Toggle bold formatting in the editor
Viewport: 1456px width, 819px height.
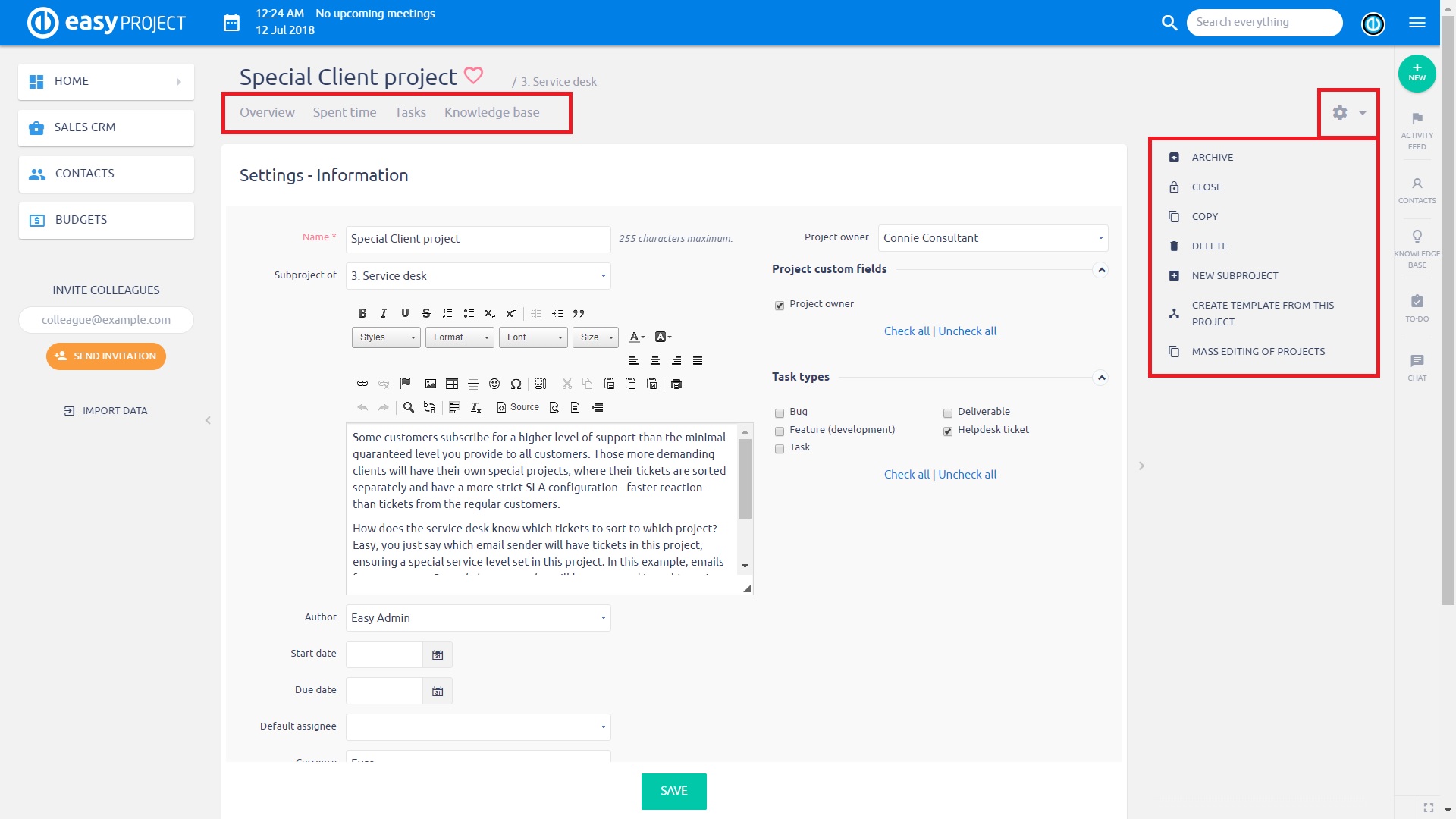point(362,313)
